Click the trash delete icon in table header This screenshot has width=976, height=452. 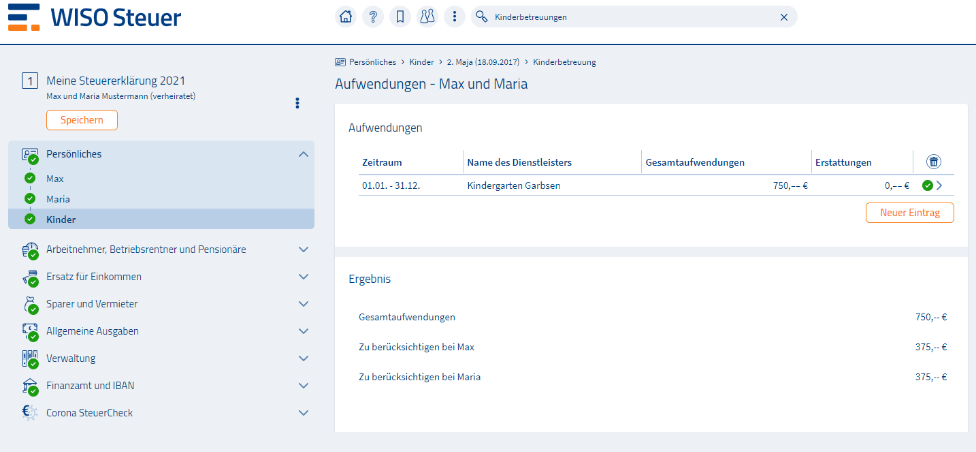933,162
